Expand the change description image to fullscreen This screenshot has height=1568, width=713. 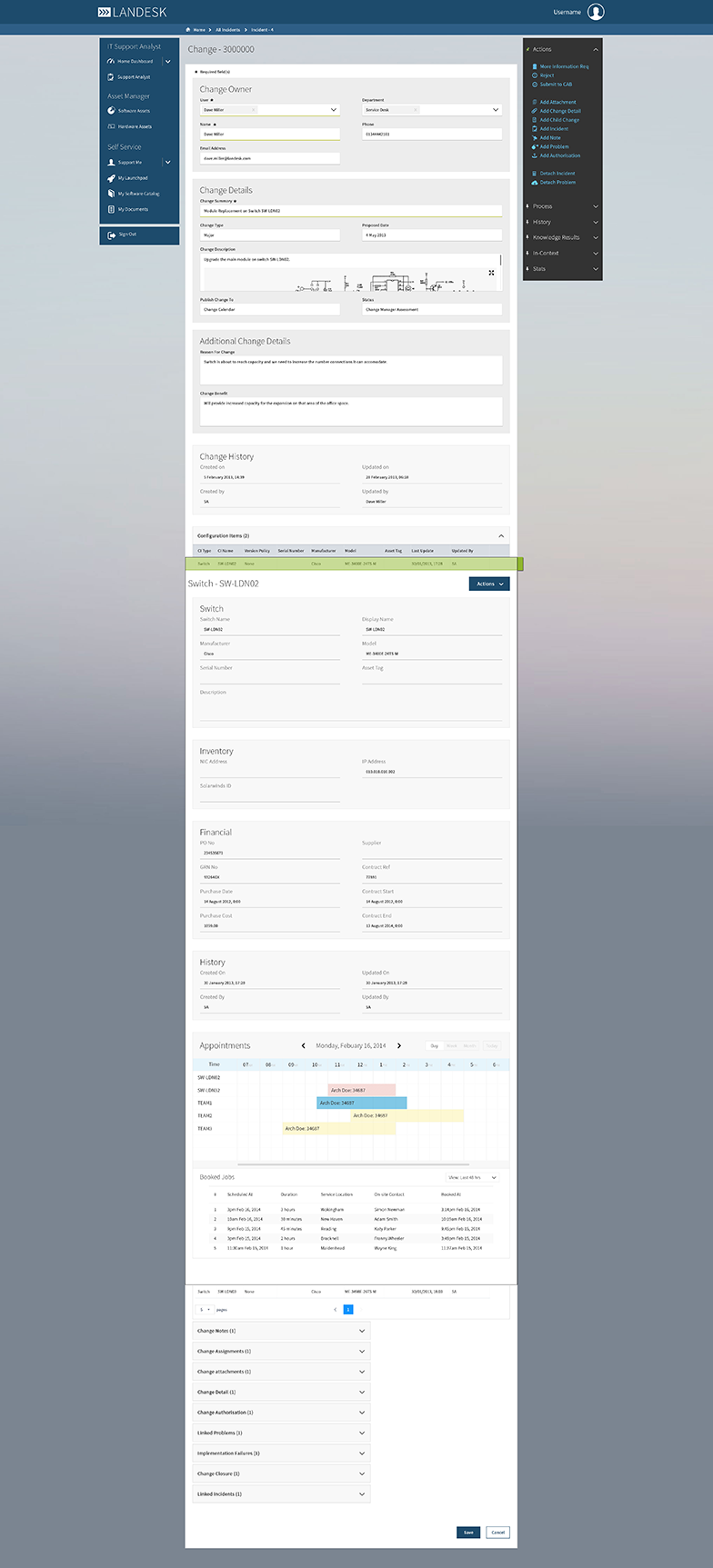[491, 272]
